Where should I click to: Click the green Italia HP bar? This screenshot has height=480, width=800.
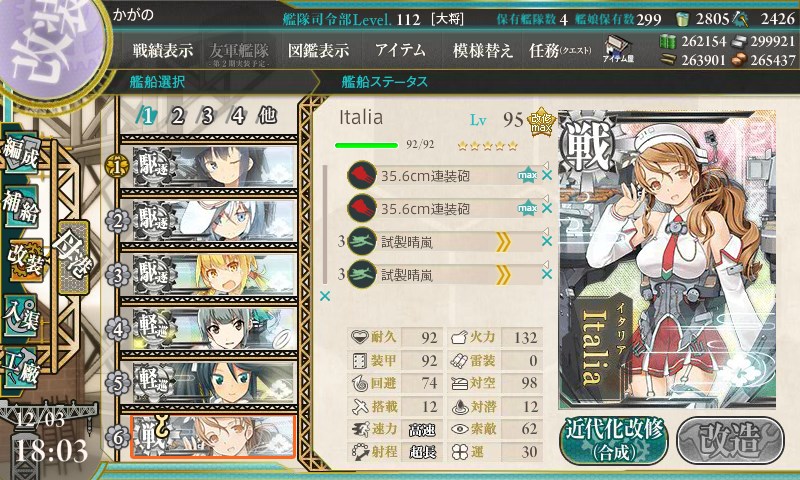366,145
